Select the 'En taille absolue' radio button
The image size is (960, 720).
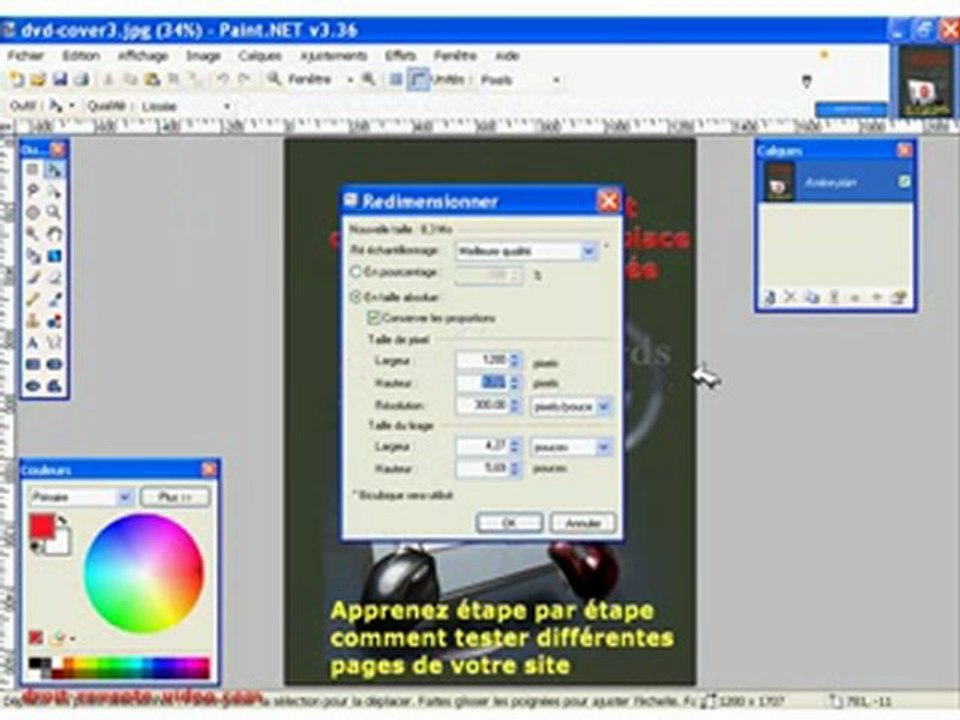coord(356,297)
